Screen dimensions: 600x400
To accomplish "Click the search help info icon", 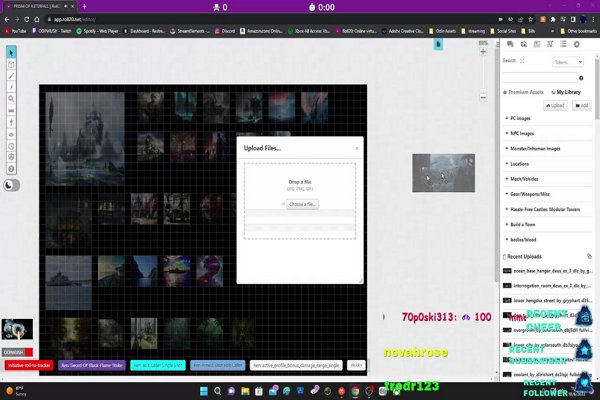I will pyautogui.click(x=581, y=78).
